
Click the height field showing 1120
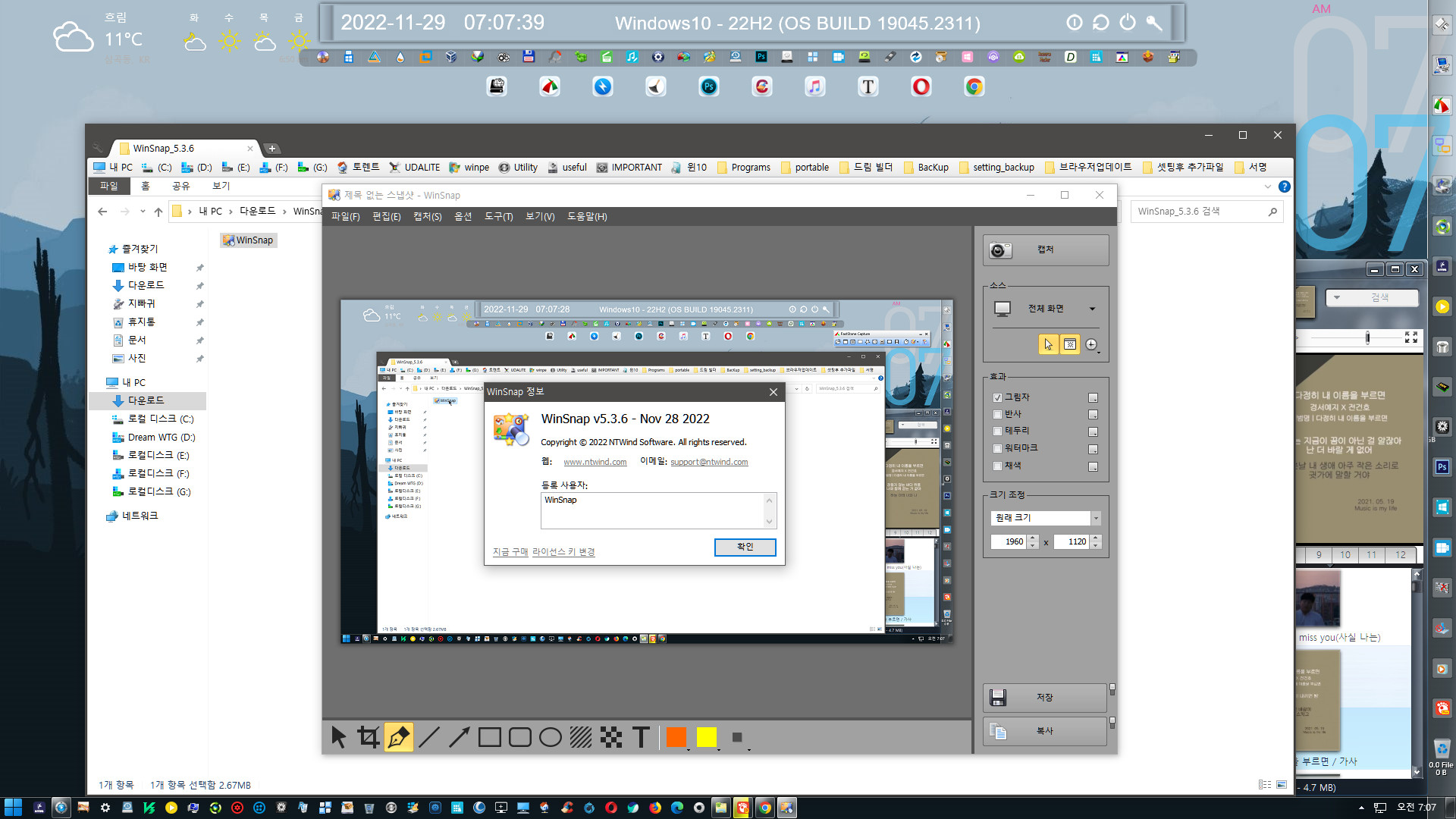pyautogui.click(x=1072, y=541)
